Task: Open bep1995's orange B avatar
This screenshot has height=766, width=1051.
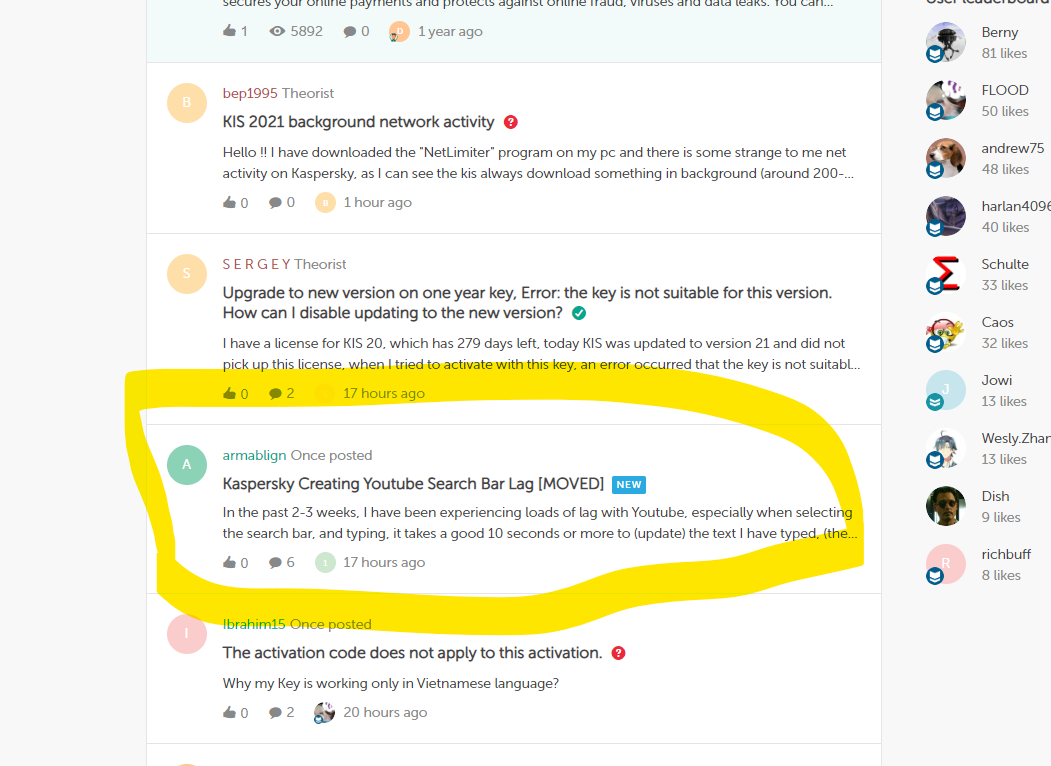Action: point(186,103)
